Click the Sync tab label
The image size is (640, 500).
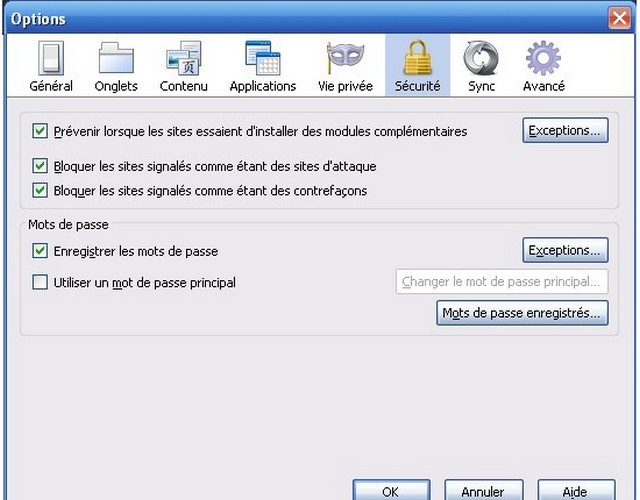482,86
